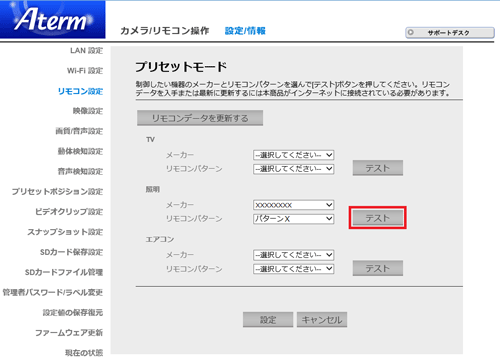Open Wi-Fi 設定 in sidebar
This screenshot has width=500, height=361.
point(85,71)
